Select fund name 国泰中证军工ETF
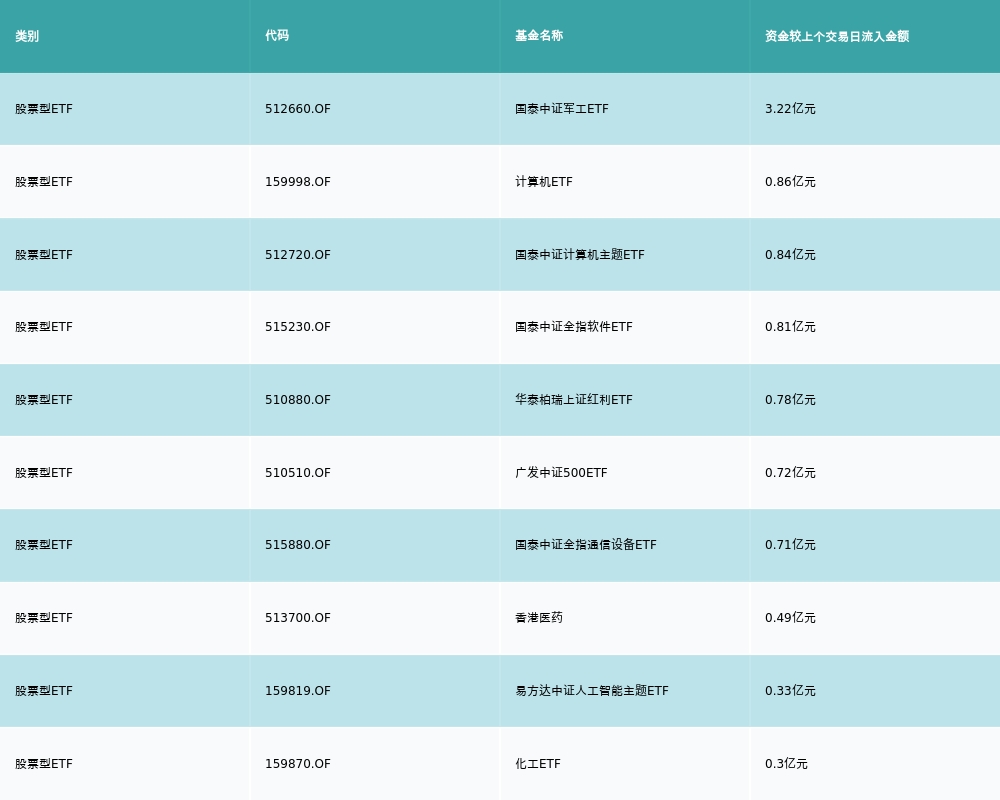Viewport: 1000px width, 800px height. coord(562,109)
